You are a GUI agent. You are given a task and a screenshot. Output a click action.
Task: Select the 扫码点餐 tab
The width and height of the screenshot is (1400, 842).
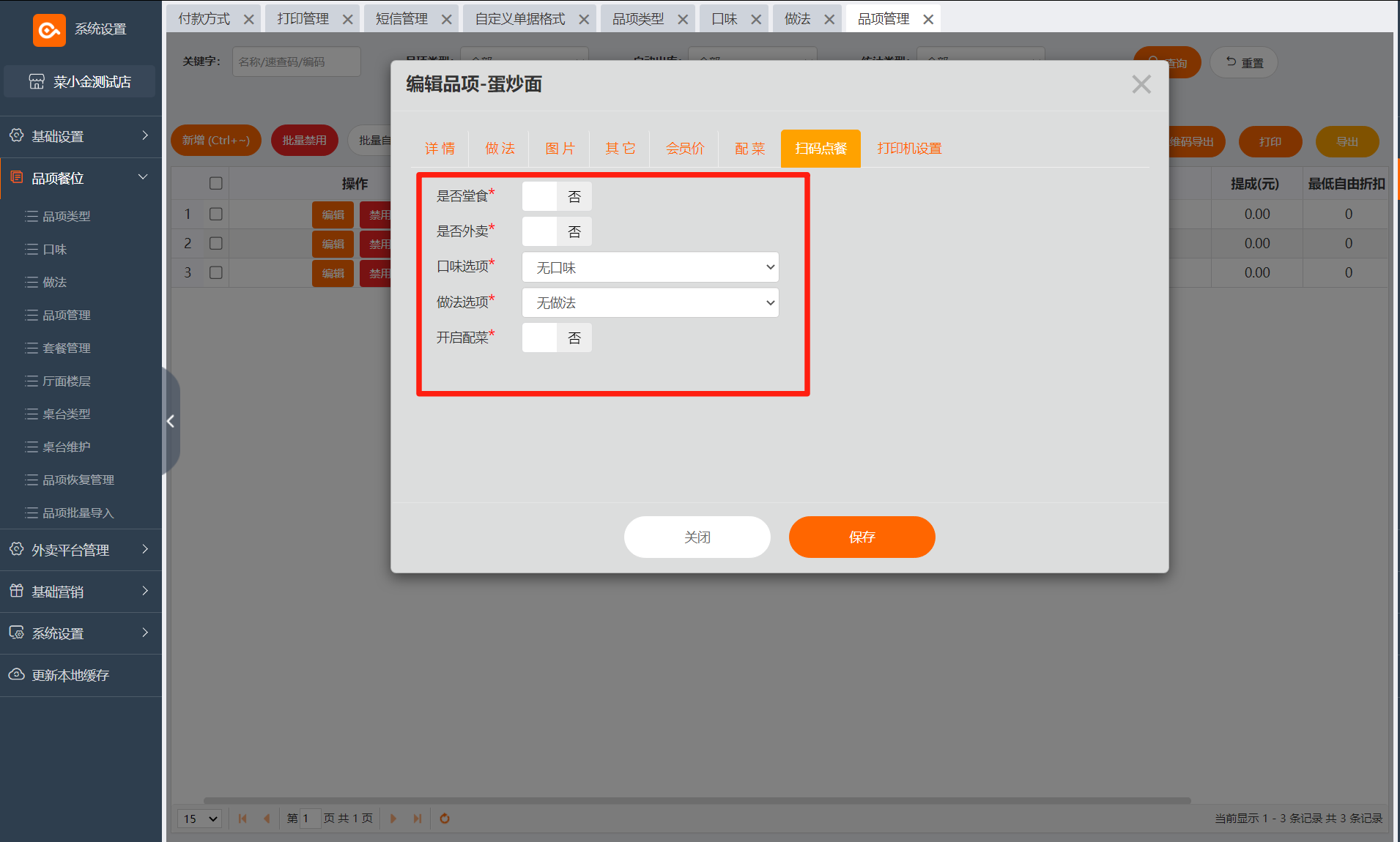coord(821,149)
